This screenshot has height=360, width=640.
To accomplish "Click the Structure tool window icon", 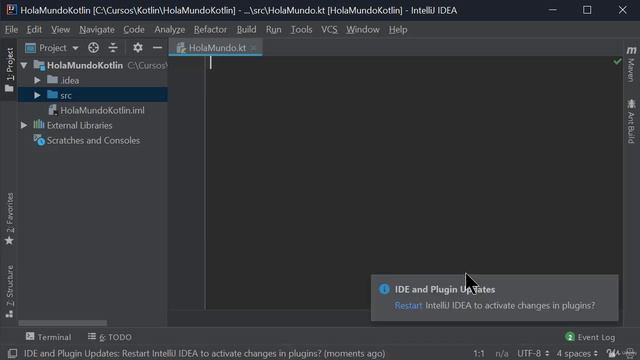I will [x=9, y=314].
